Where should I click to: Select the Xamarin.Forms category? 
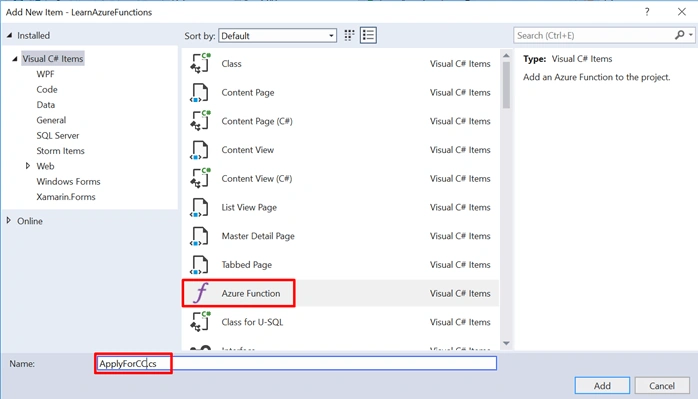(66, 197)
